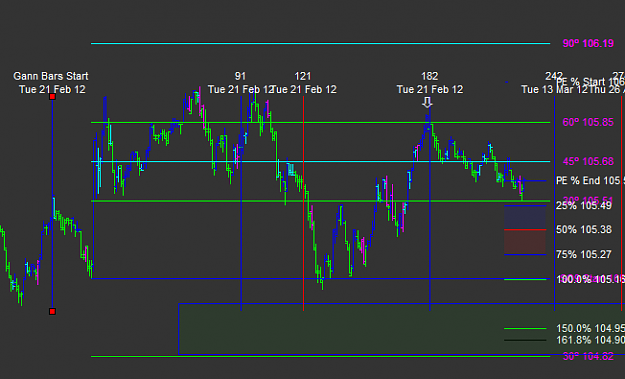
Task: Click the white down-arrow marker under bar 182
Action: 427,102
